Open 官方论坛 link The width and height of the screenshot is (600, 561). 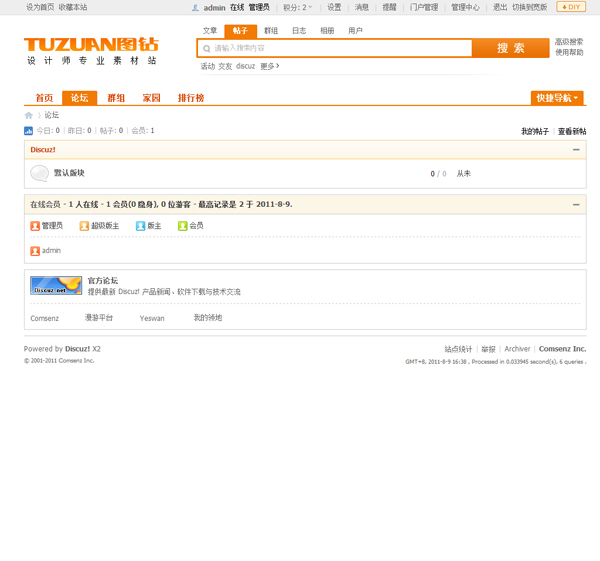click(x=103, y=280)
